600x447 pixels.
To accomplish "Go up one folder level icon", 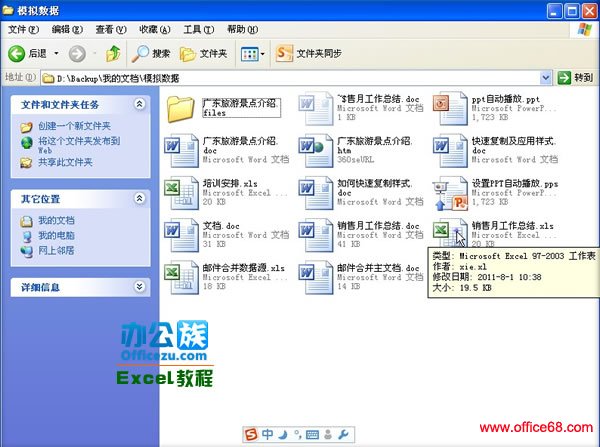I will 113,54.
